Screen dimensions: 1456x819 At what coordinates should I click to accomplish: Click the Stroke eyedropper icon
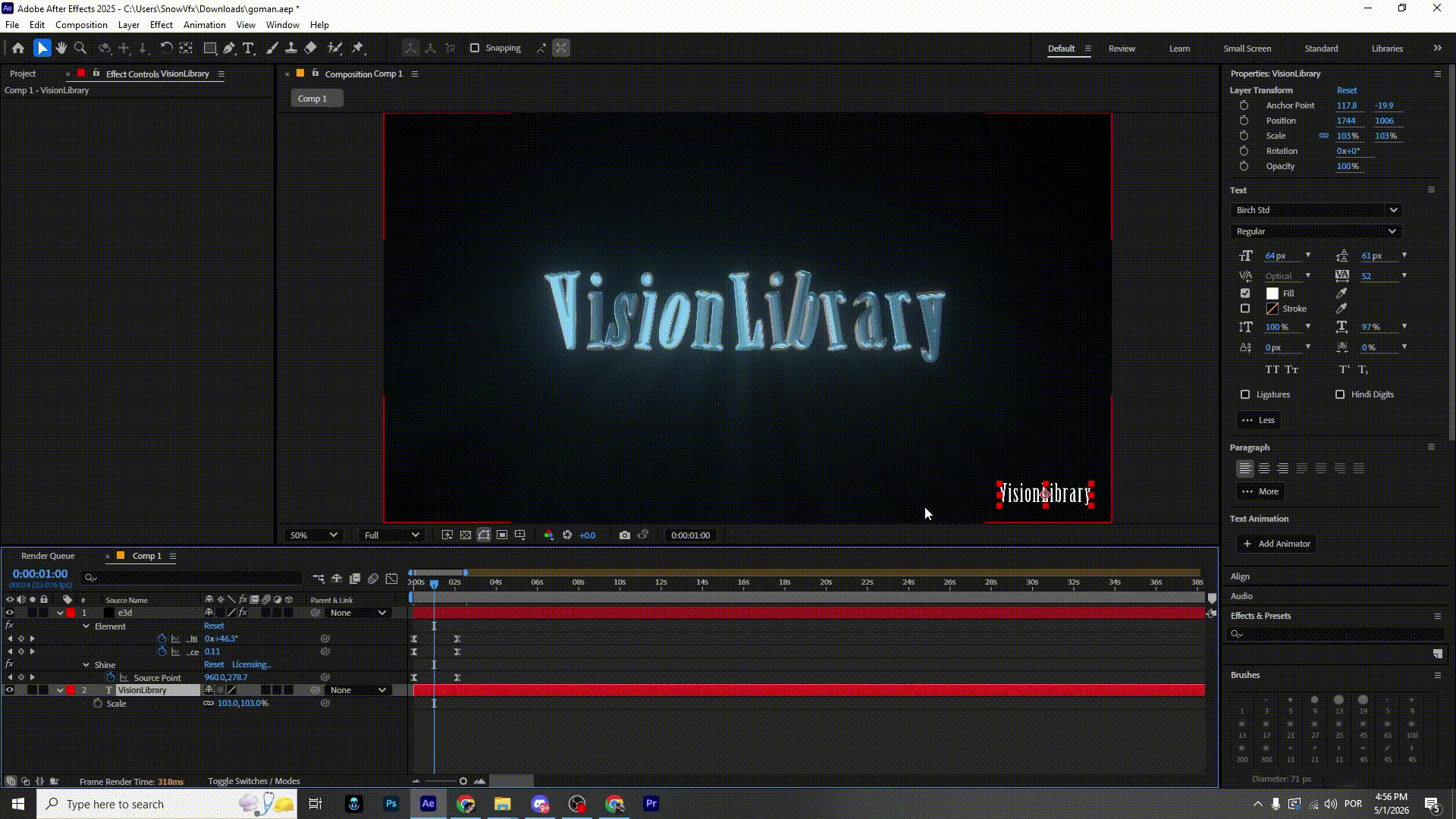1341,309
